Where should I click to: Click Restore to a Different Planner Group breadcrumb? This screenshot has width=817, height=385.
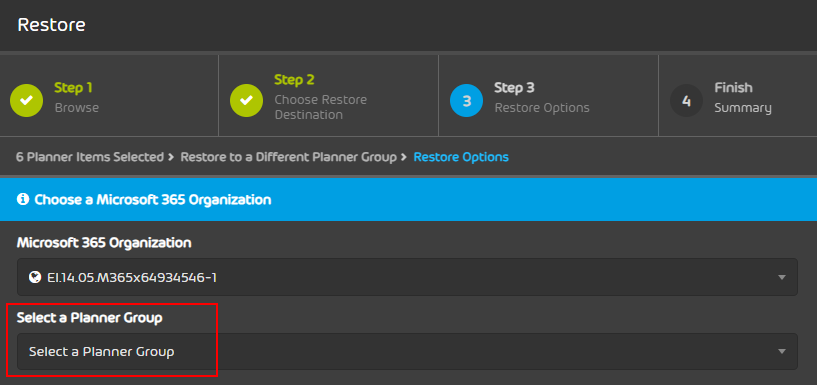tap(289, 157)
